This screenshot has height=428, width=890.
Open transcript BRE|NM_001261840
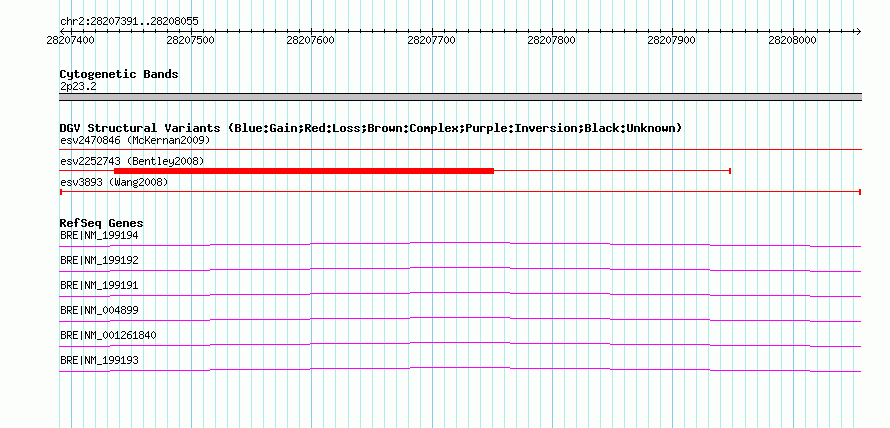[x=108, y=335]
